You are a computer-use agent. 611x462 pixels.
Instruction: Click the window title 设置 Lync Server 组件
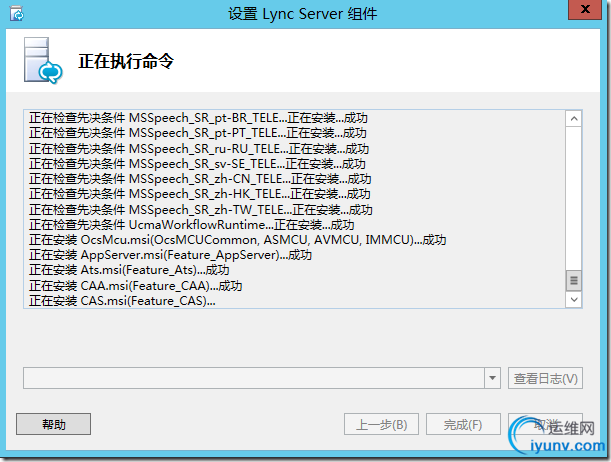pyautogui.click(x=302, y=14)
